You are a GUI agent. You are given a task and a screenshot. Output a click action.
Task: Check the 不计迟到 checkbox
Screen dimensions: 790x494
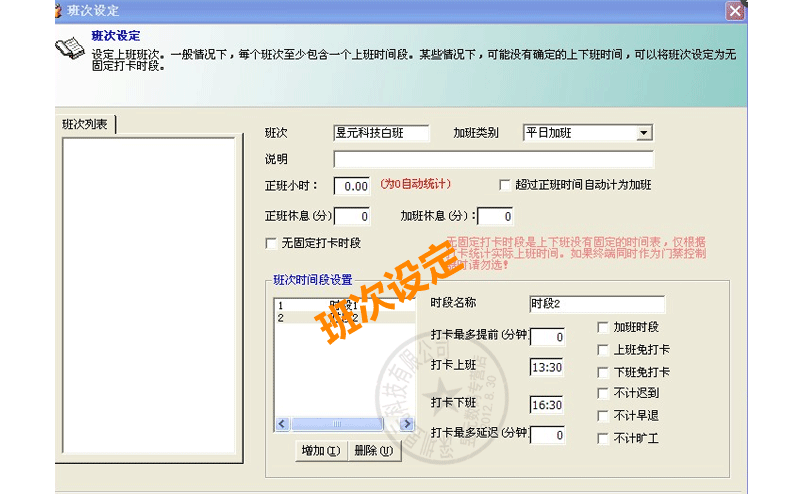pyautogui.click(x=603, y=393)
